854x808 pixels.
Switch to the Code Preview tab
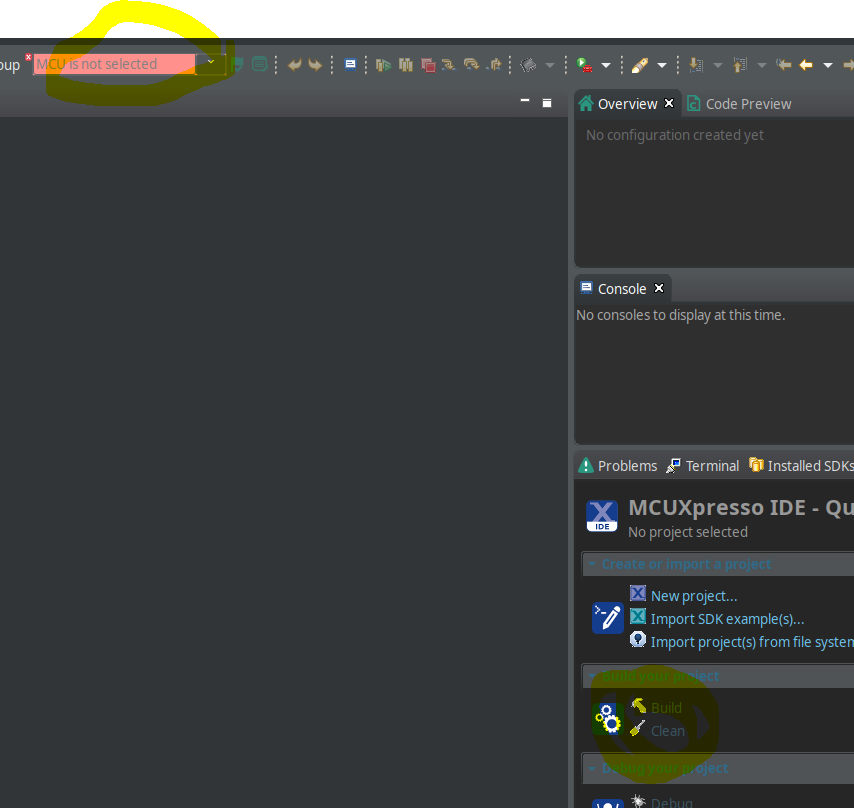[739, 103]
